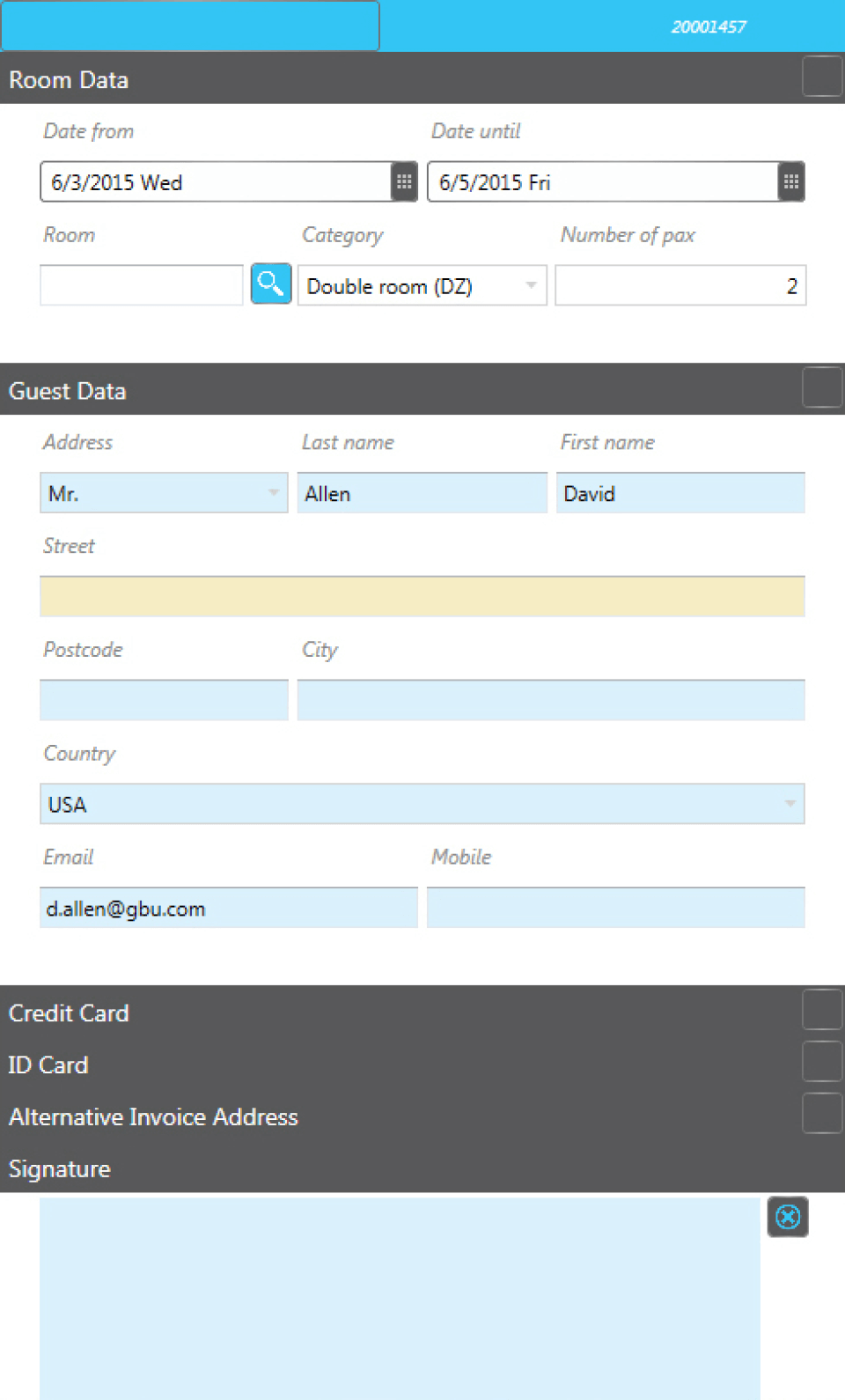The width and height of the screenshot is (845, 1400).
Task: Click into the Mobile input field
Action: 615,908
